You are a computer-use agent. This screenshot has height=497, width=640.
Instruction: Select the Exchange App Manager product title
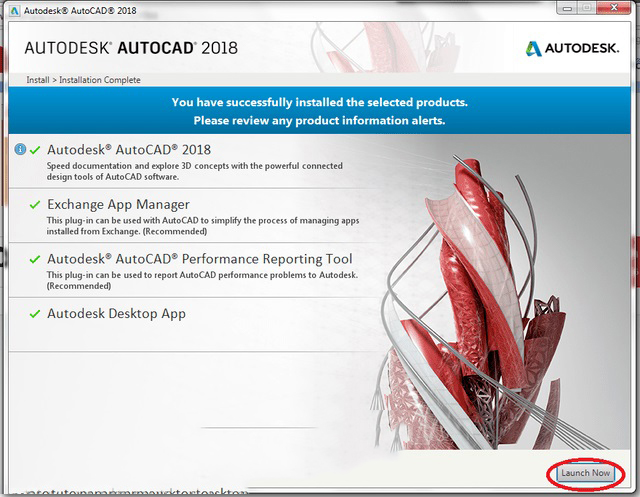tap(118, 204)
